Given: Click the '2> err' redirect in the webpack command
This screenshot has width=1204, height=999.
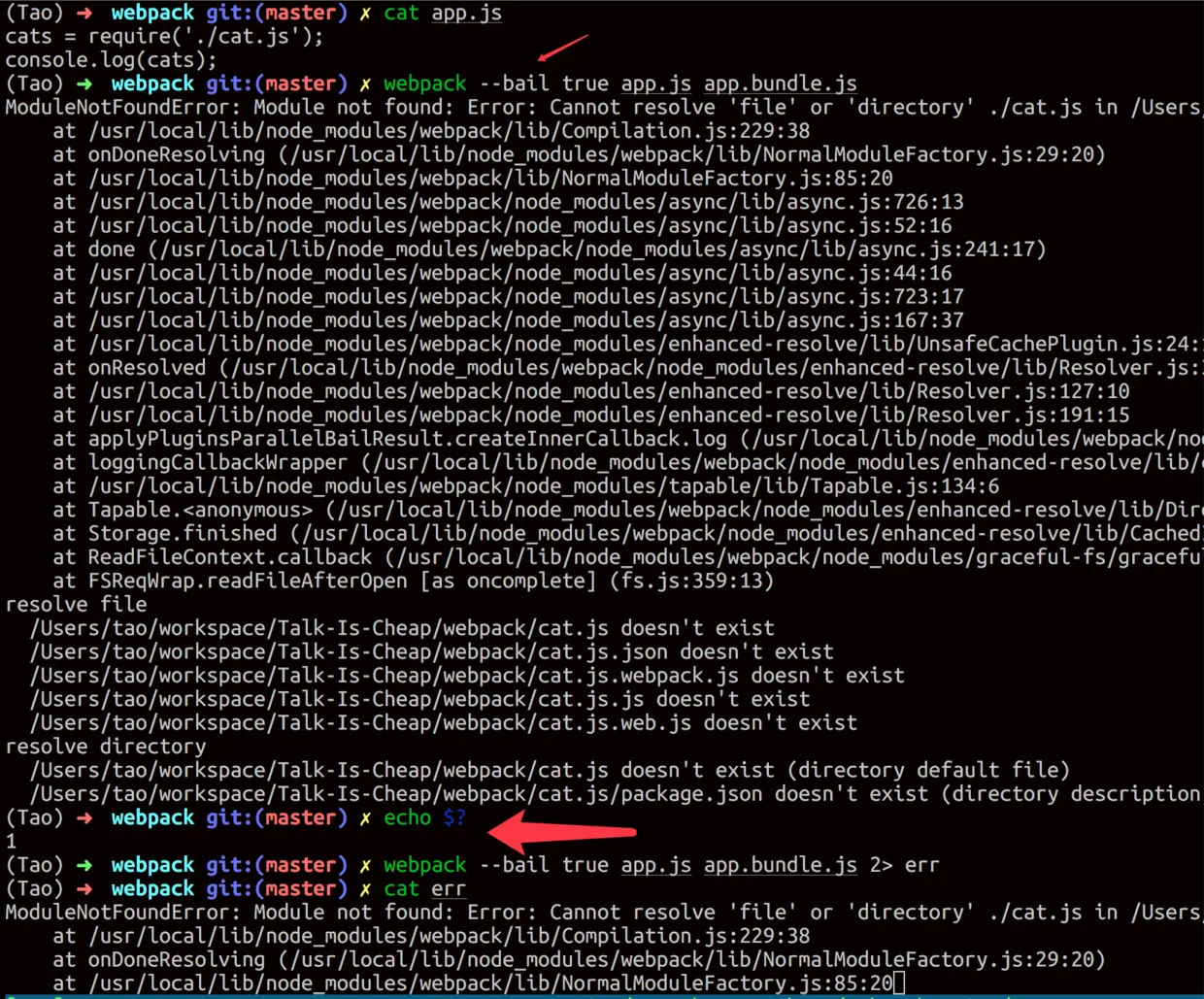Looking at the screenshot, I should coord(904,865).
